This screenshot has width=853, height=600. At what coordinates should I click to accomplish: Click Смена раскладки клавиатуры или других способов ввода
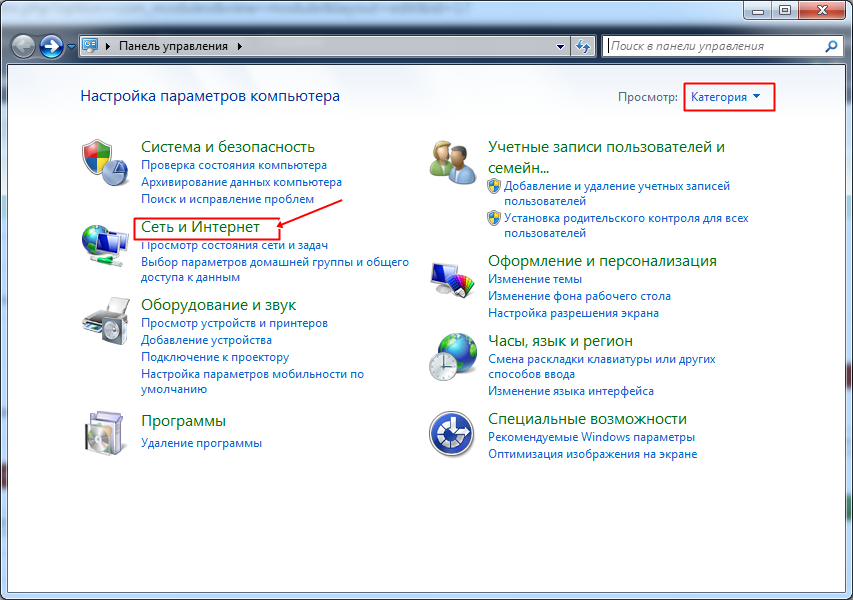click(x=602, y=367)
